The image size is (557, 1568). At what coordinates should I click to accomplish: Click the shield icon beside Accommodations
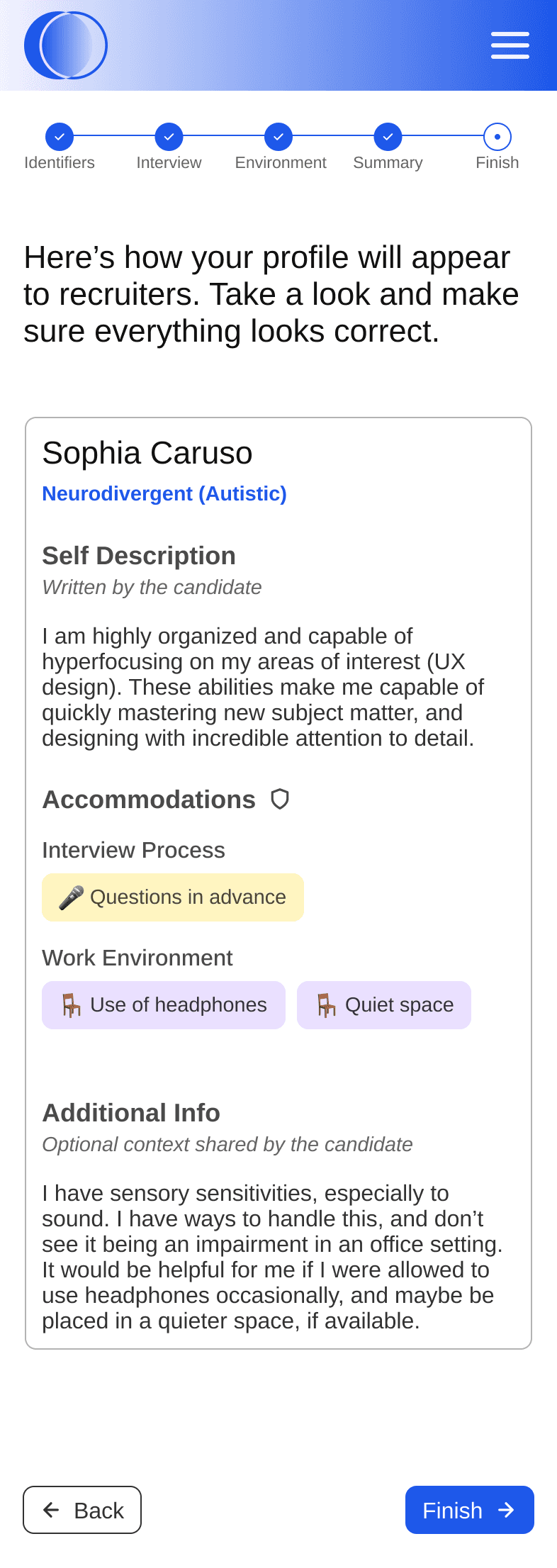(280, 799)
